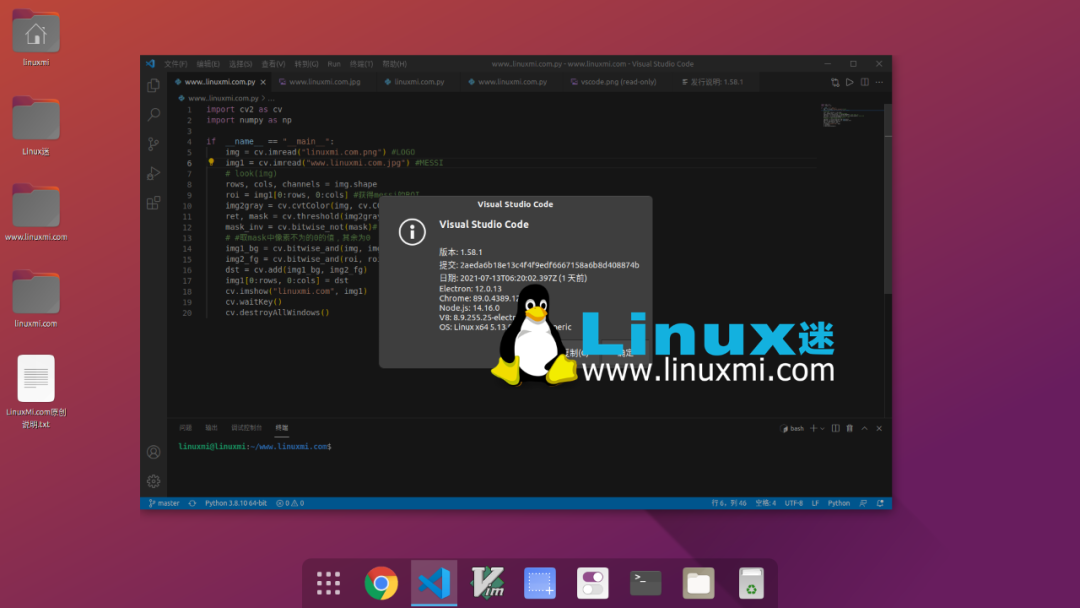Viewport: 1080px width, 608px height.
Task: Open the 终端(T) menu
Action: pos(361,64)
